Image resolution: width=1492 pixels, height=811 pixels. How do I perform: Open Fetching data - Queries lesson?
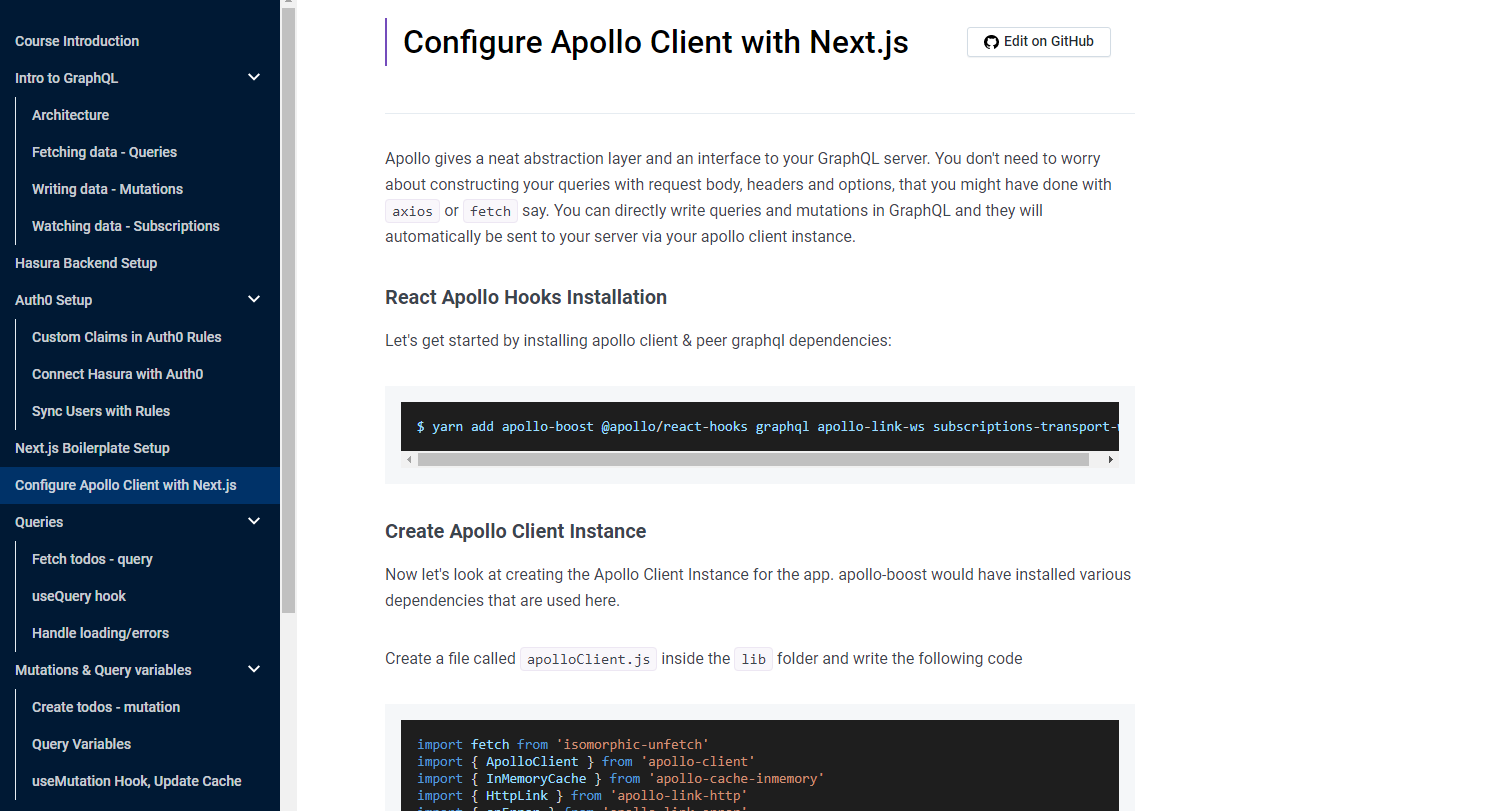(x=104, y=152)
